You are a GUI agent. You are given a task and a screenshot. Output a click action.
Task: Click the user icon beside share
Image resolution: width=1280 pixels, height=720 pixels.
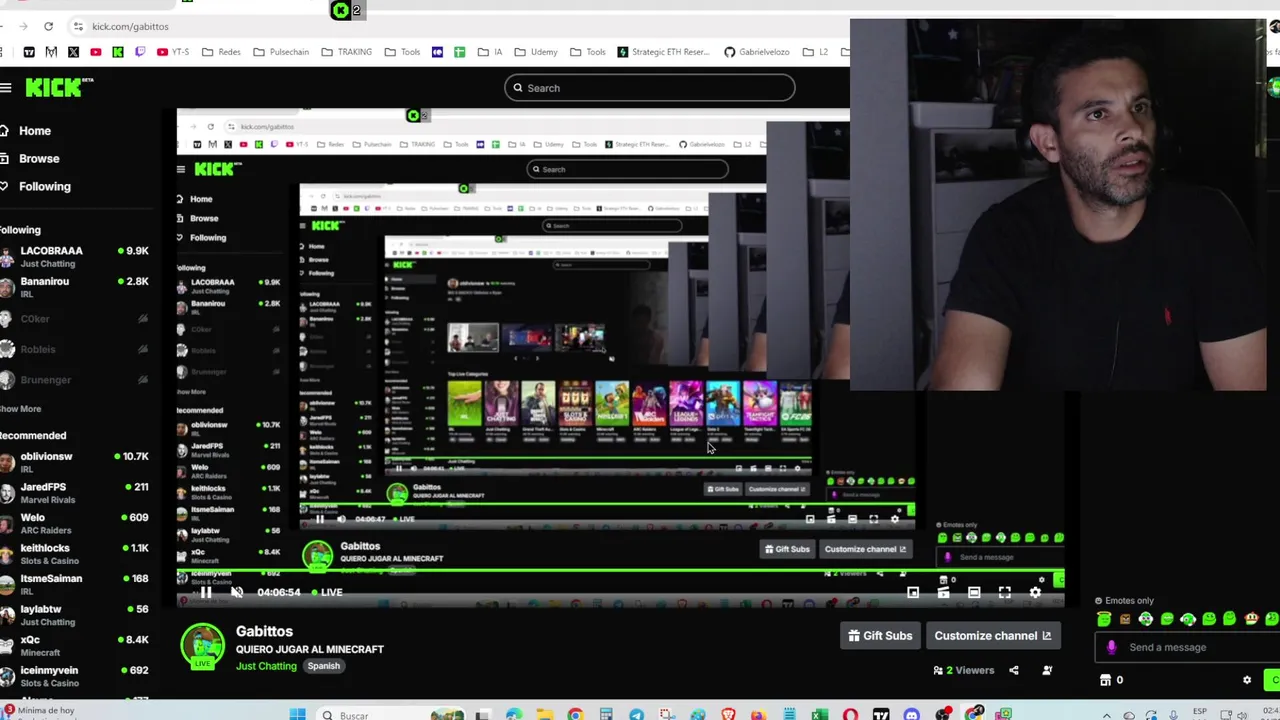click(1047, 670)
